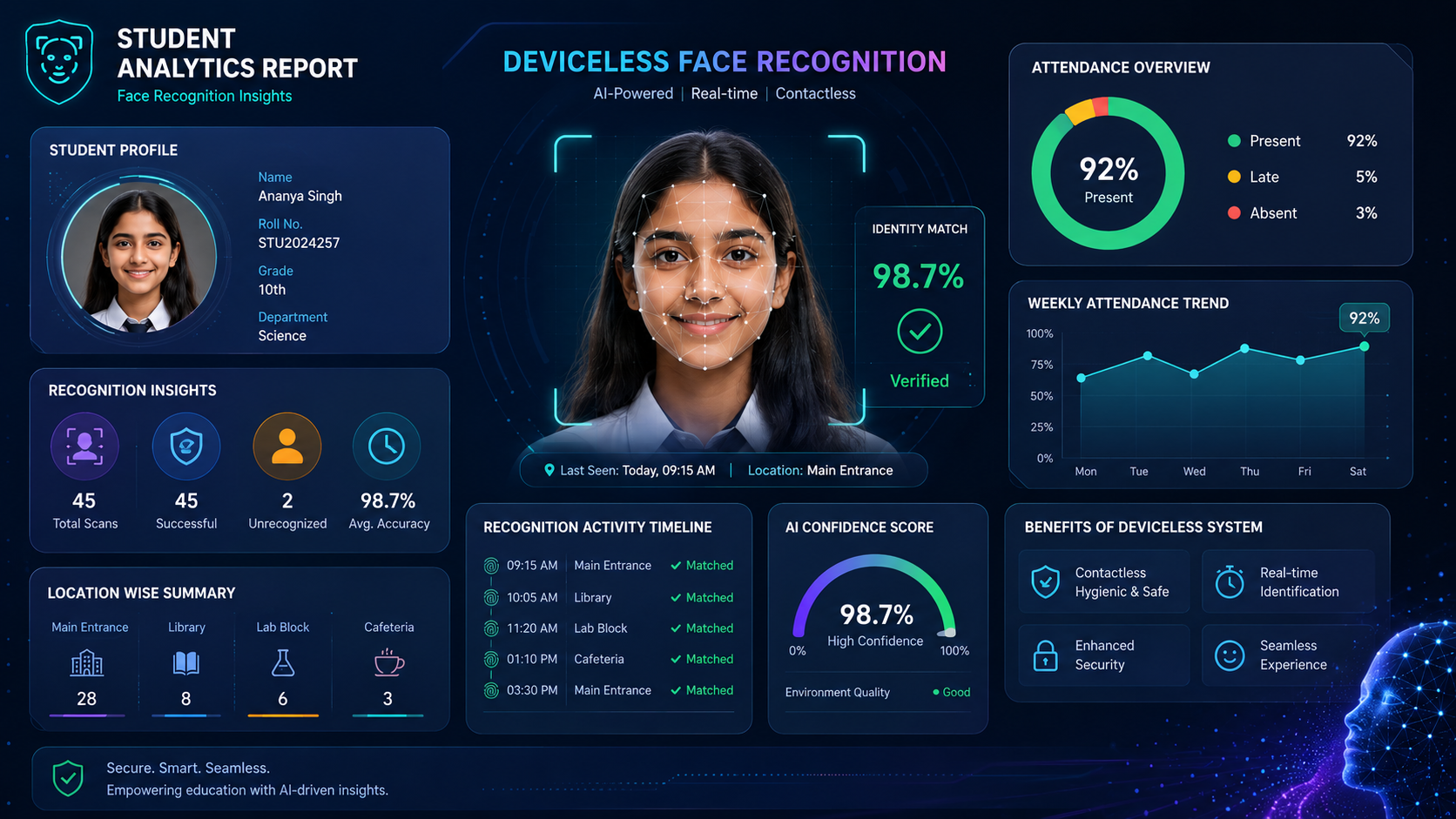
Task: Click the Thu data point on trend chart
Action: tap(1245, 348)
